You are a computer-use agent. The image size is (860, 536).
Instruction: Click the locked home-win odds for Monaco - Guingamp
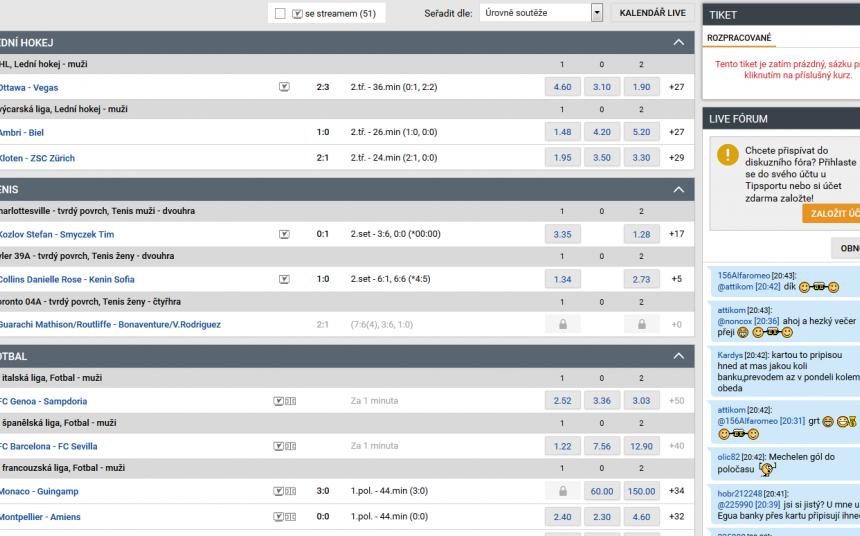click(x=563, y=491)
